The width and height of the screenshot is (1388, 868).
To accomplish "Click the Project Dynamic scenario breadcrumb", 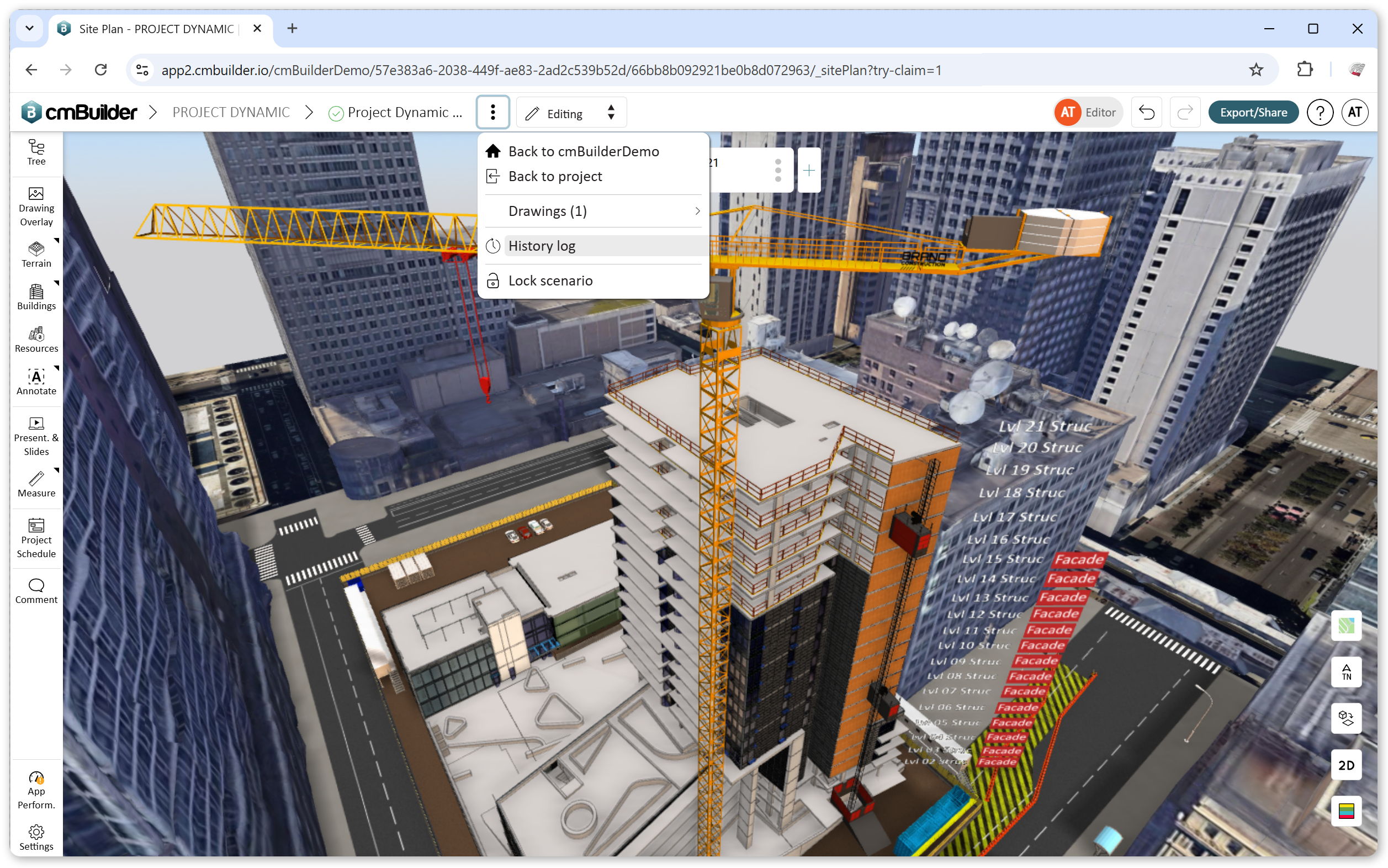I will 396,113.
